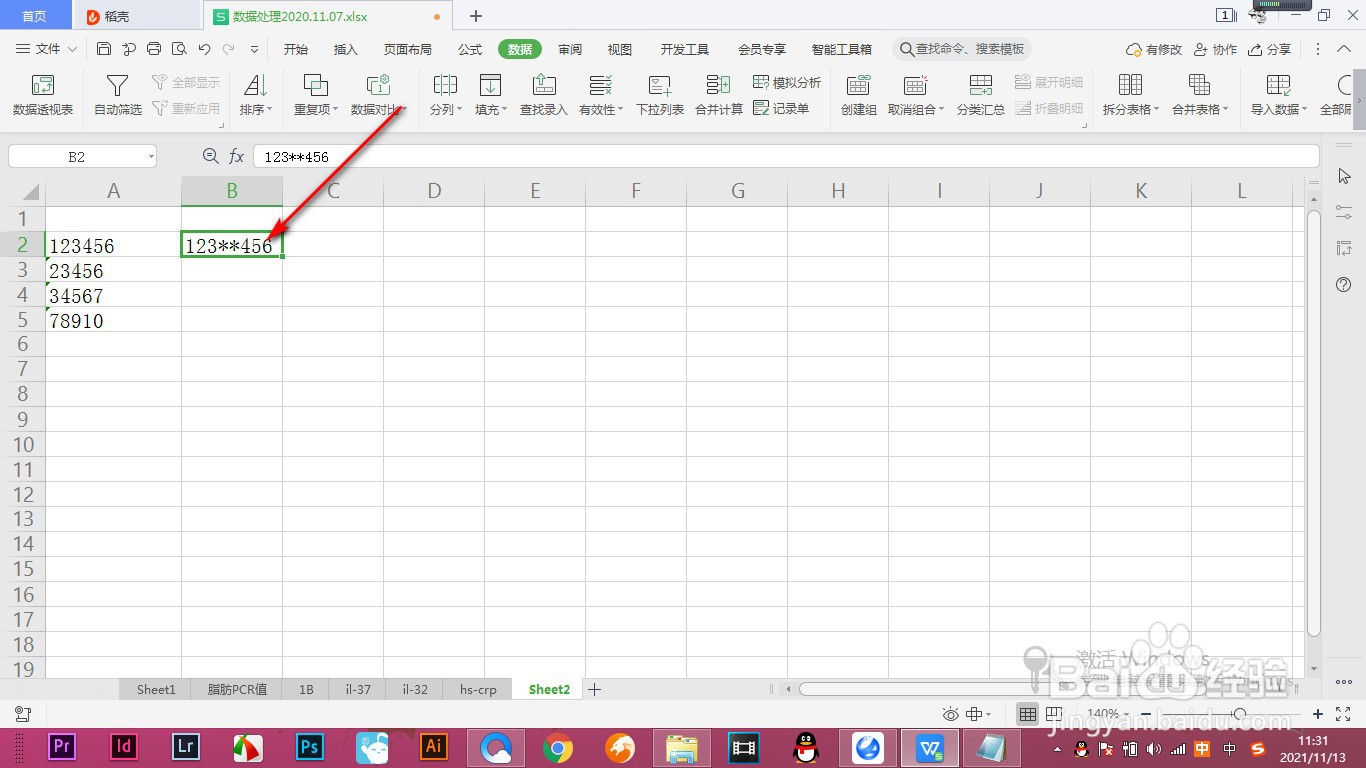Click the formula bar showing 123**456
Viewport: 1366px width, 768px height.
[x=786, y=156]
